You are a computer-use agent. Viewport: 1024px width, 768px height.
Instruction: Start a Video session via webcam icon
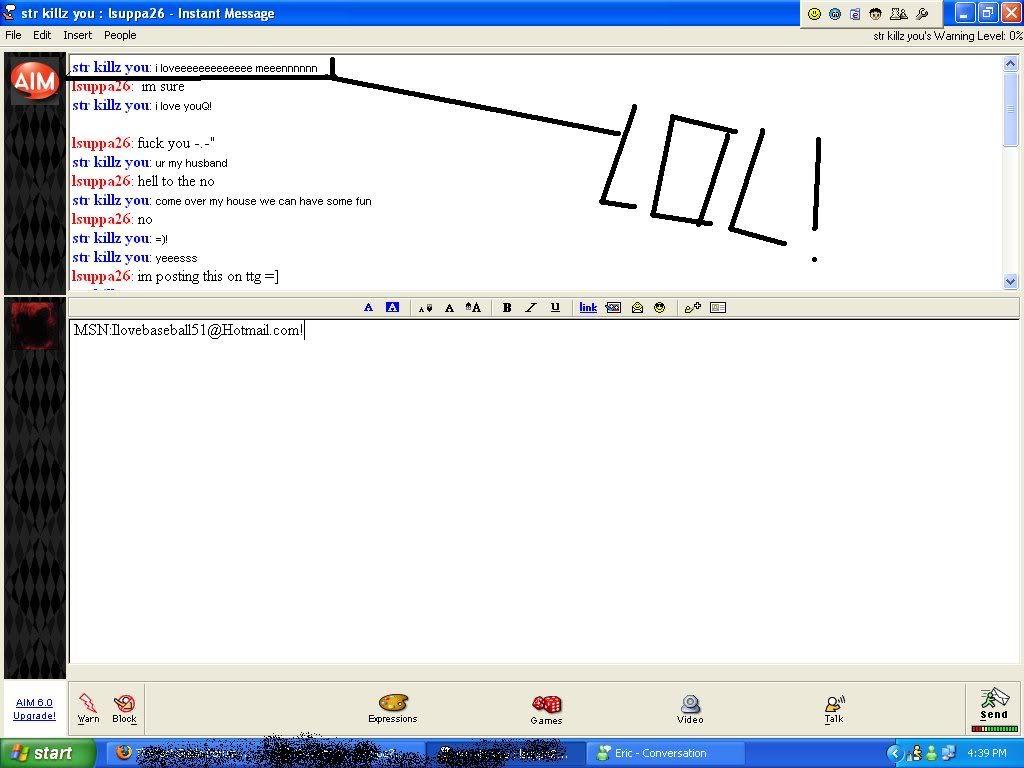pyautogui.click(x=690, y=705)
